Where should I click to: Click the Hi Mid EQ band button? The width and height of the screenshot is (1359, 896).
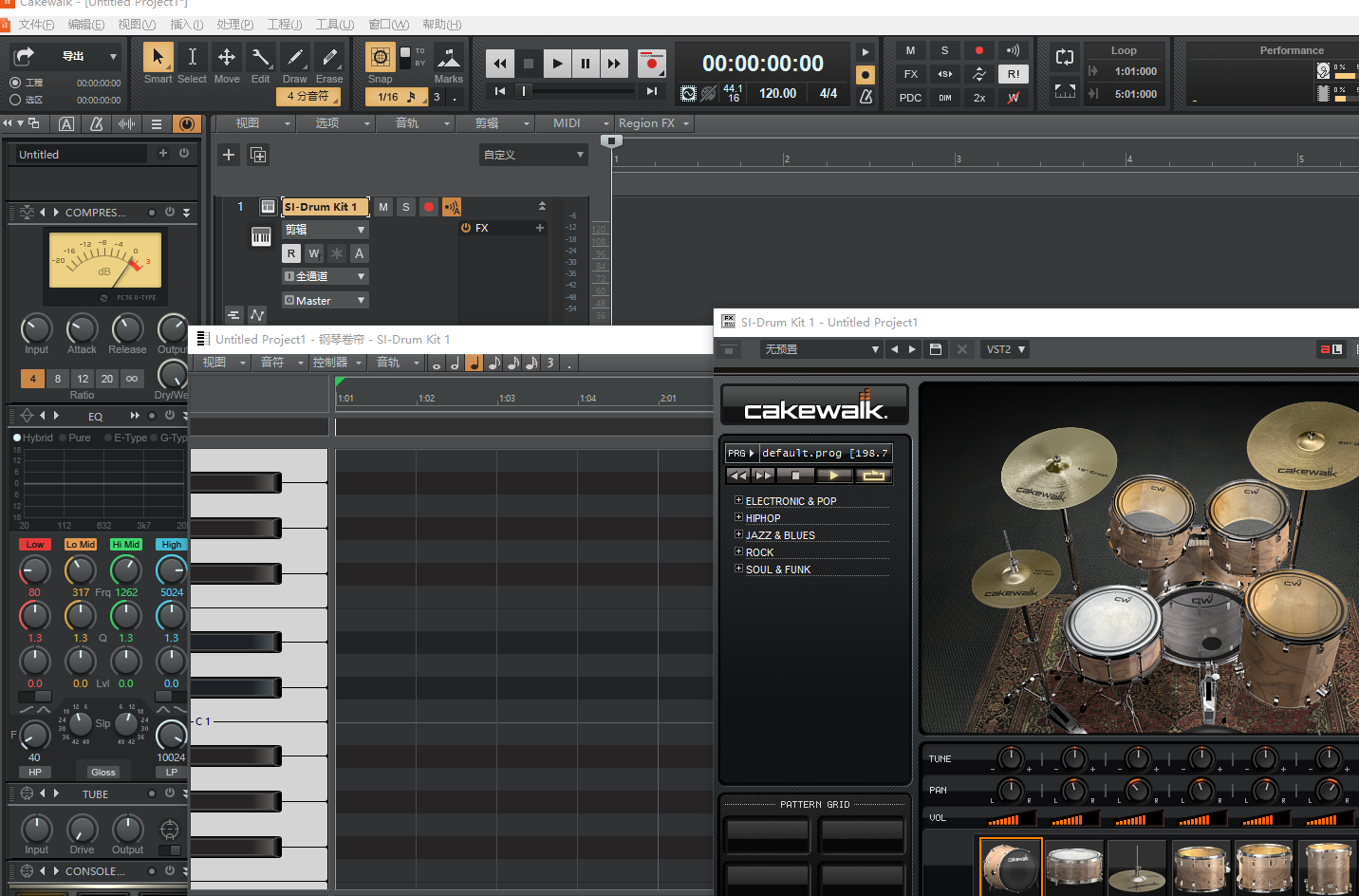(x=126, y=545)
